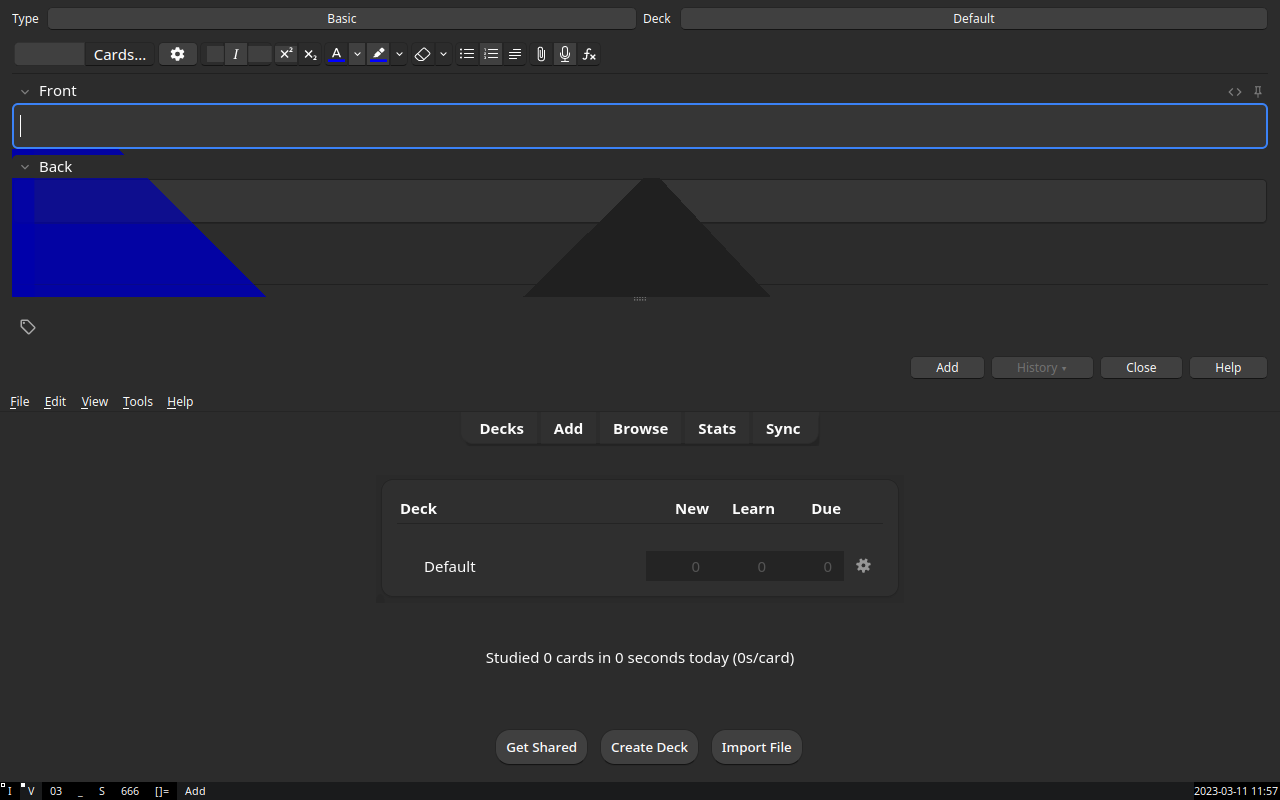Image resolution: width=1280 pixels, height=800 pixels.
Task: Open the text alignment options
Action: [515, 54]
